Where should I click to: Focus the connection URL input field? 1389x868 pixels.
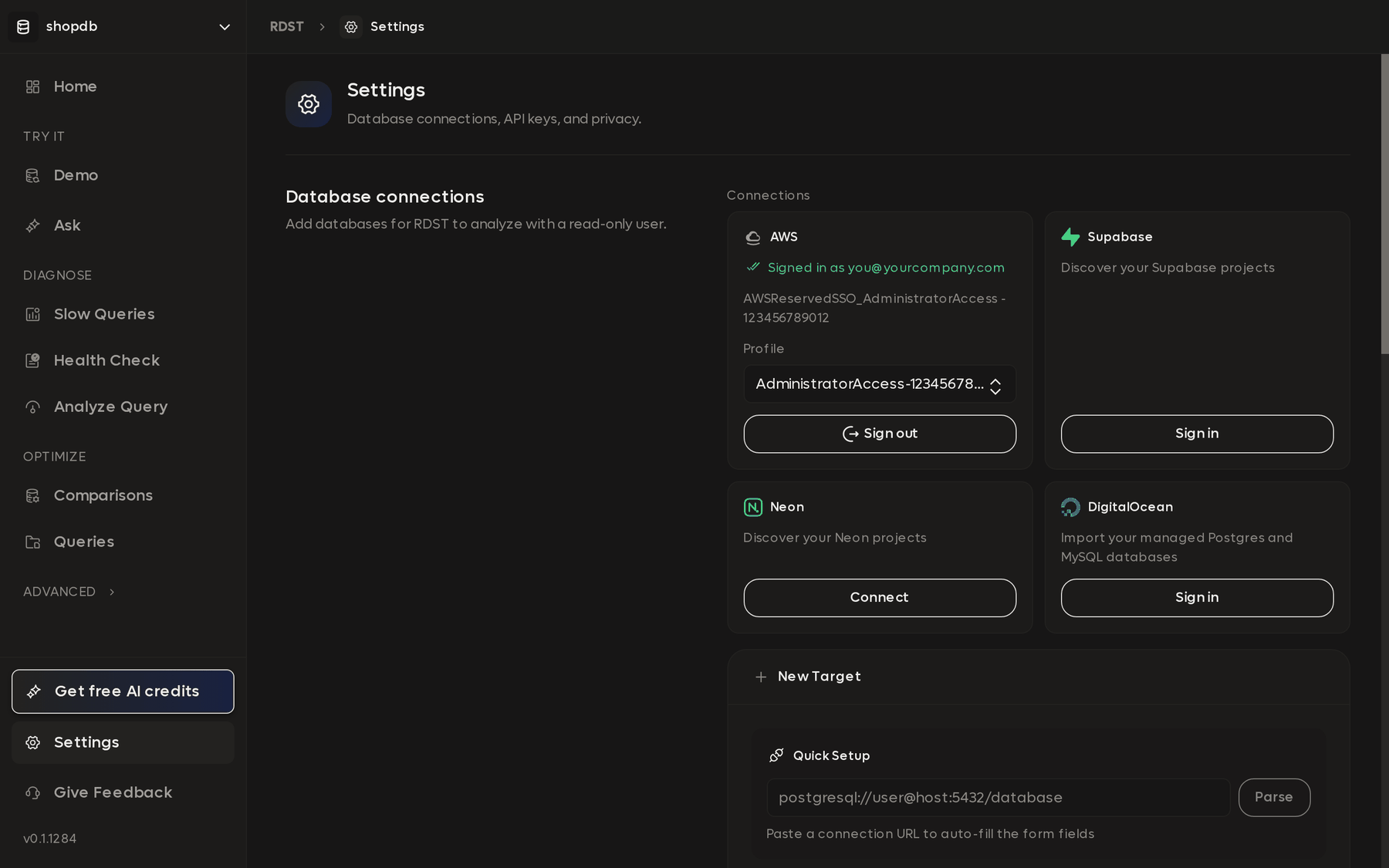point(998,798)
